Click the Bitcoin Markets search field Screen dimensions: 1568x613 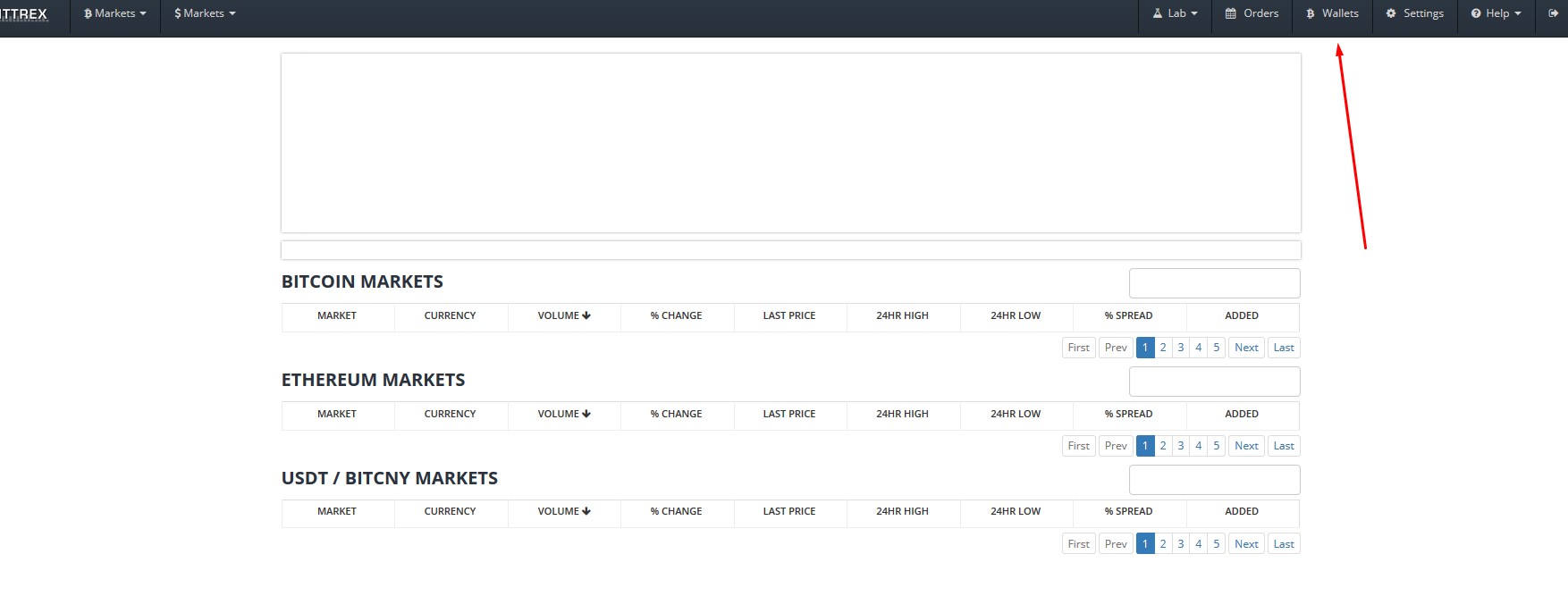(x=1214, y=283)
